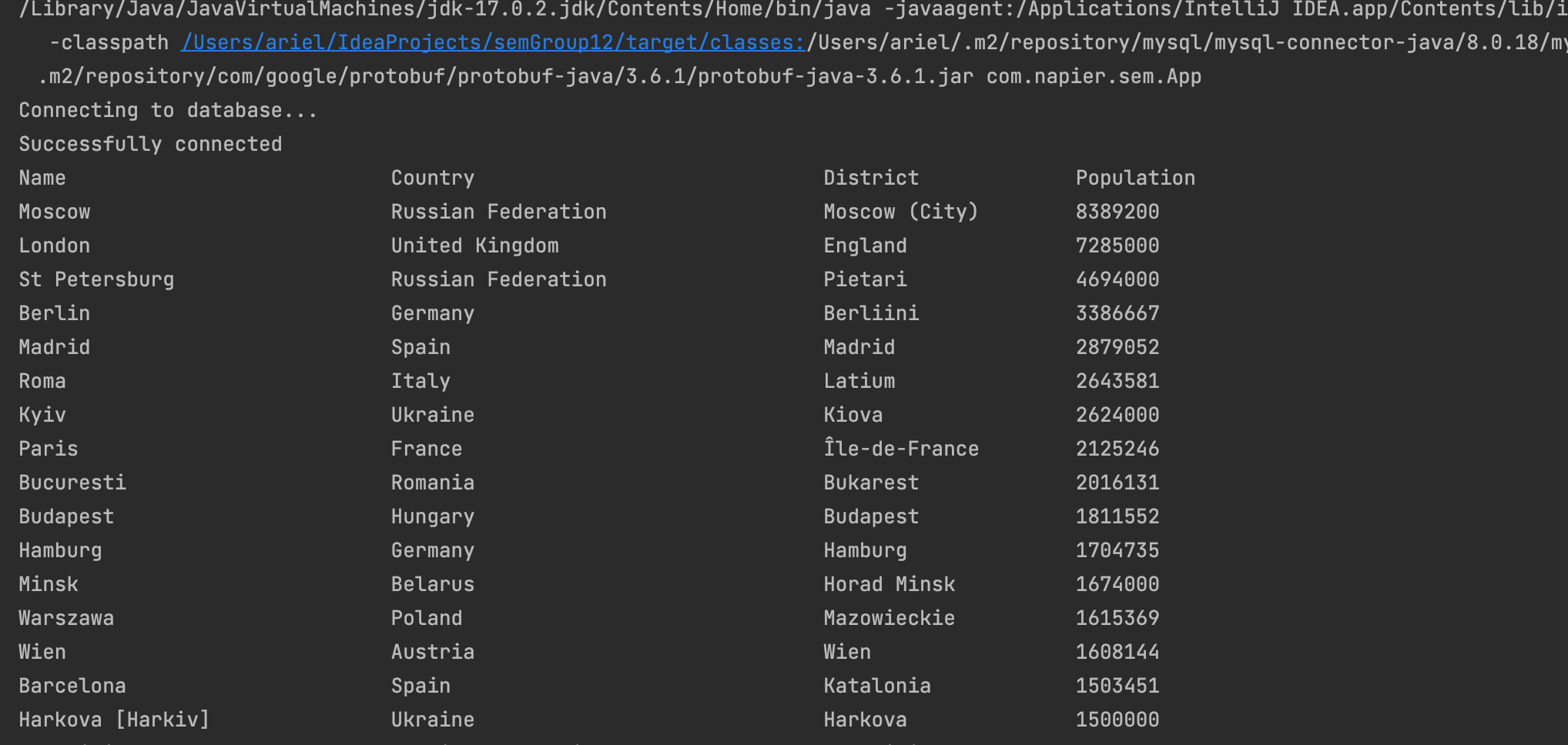Click Austria country text
This screenshot has width=1568, height=745.
(433, 652)
